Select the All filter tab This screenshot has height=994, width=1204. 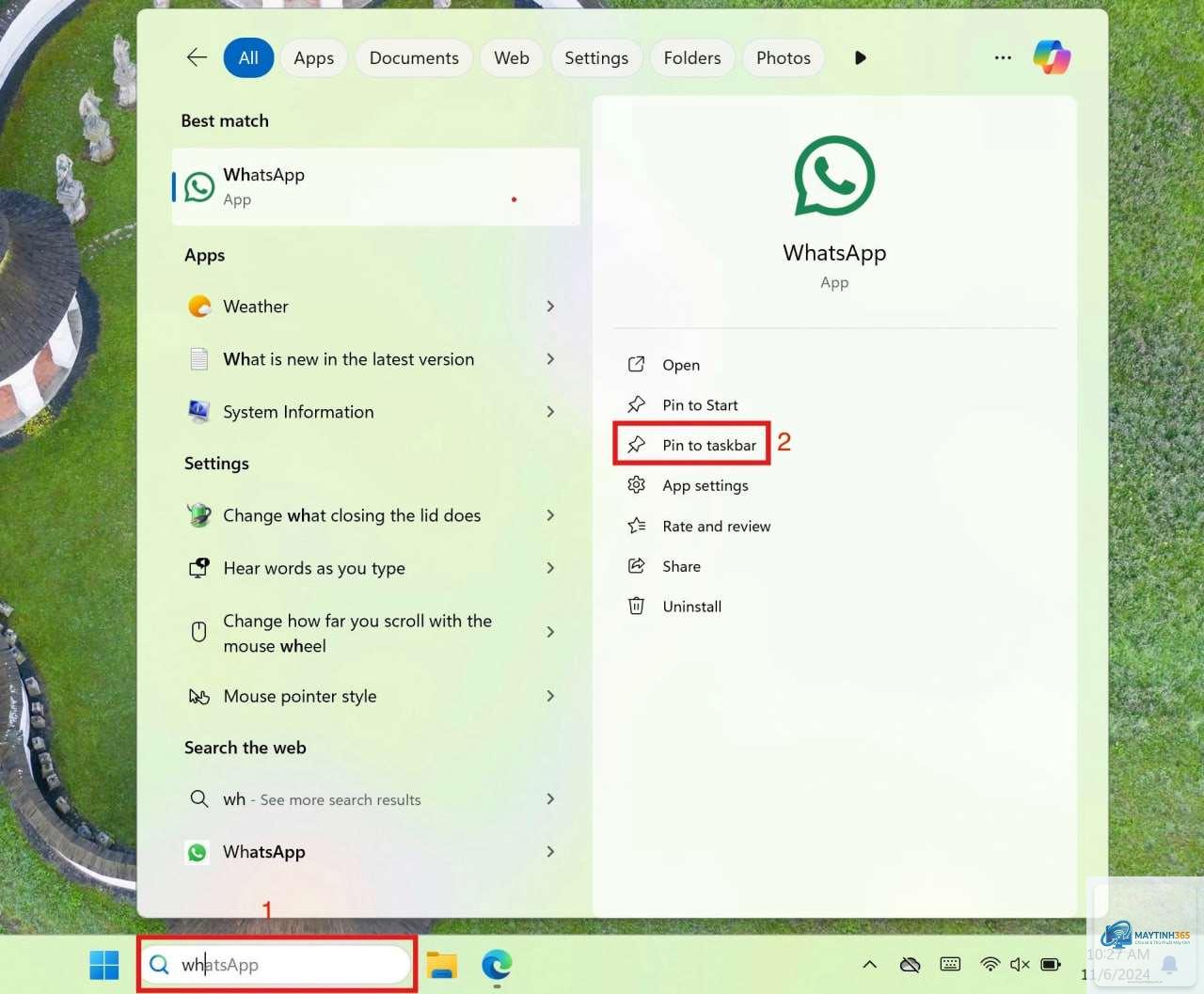tap(248, 57)
